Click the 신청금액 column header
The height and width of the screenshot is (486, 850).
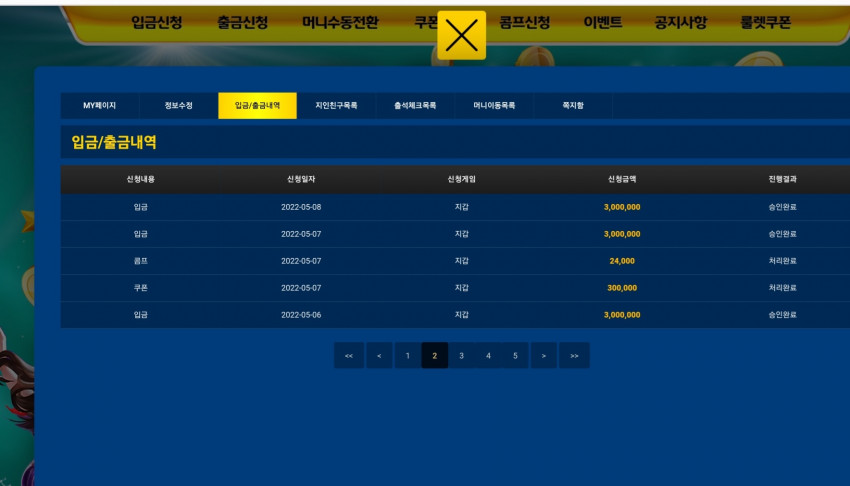point(622,179)
